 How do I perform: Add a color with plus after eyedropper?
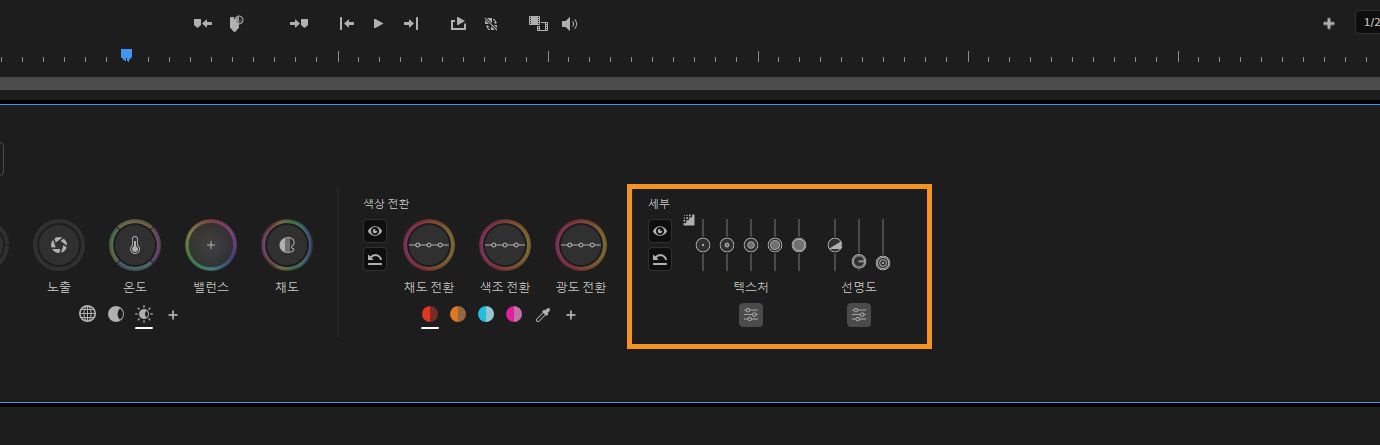pos(571,315)
